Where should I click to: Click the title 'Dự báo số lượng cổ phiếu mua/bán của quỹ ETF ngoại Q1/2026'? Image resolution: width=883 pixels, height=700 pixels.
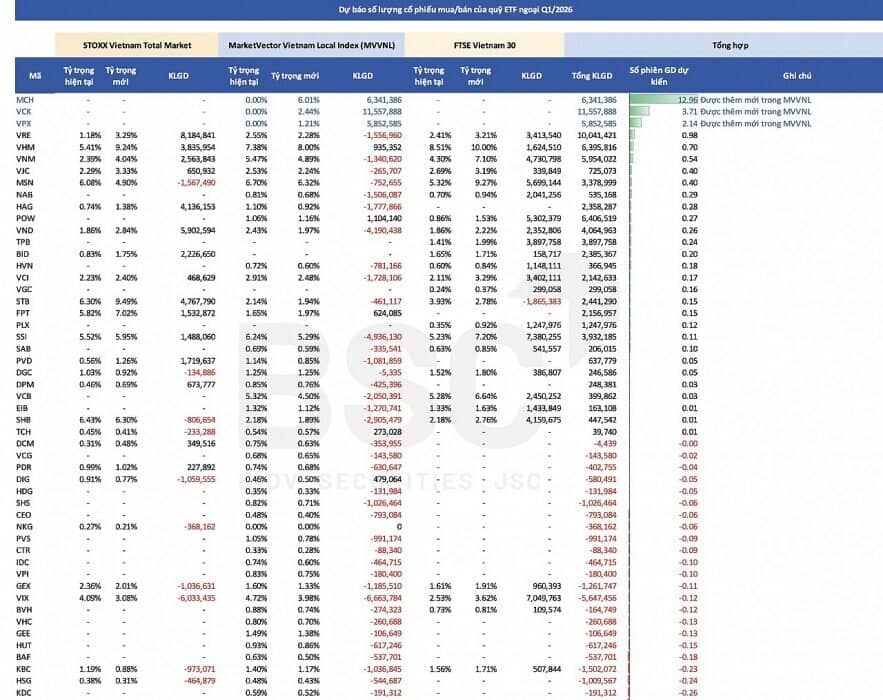(x=455, y=10)
